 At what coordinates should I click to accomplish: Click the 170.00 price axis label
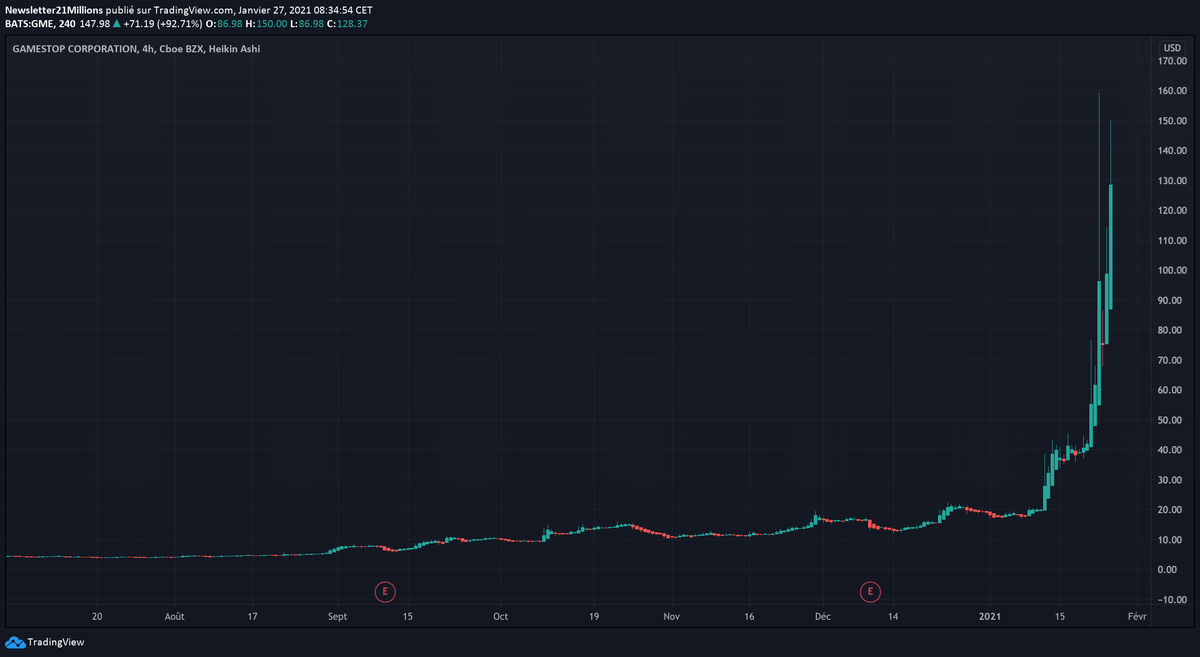[1171, 61]
